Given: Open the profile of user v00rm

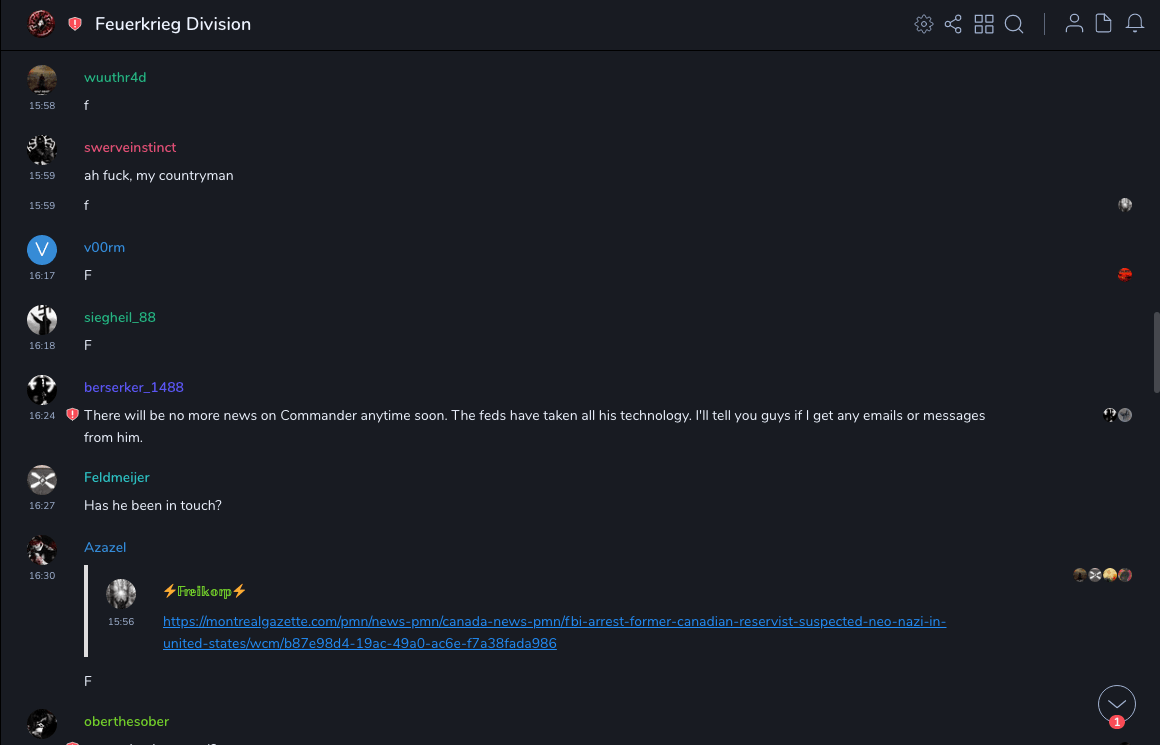Looking at the screenshot, I should point(104,247).
